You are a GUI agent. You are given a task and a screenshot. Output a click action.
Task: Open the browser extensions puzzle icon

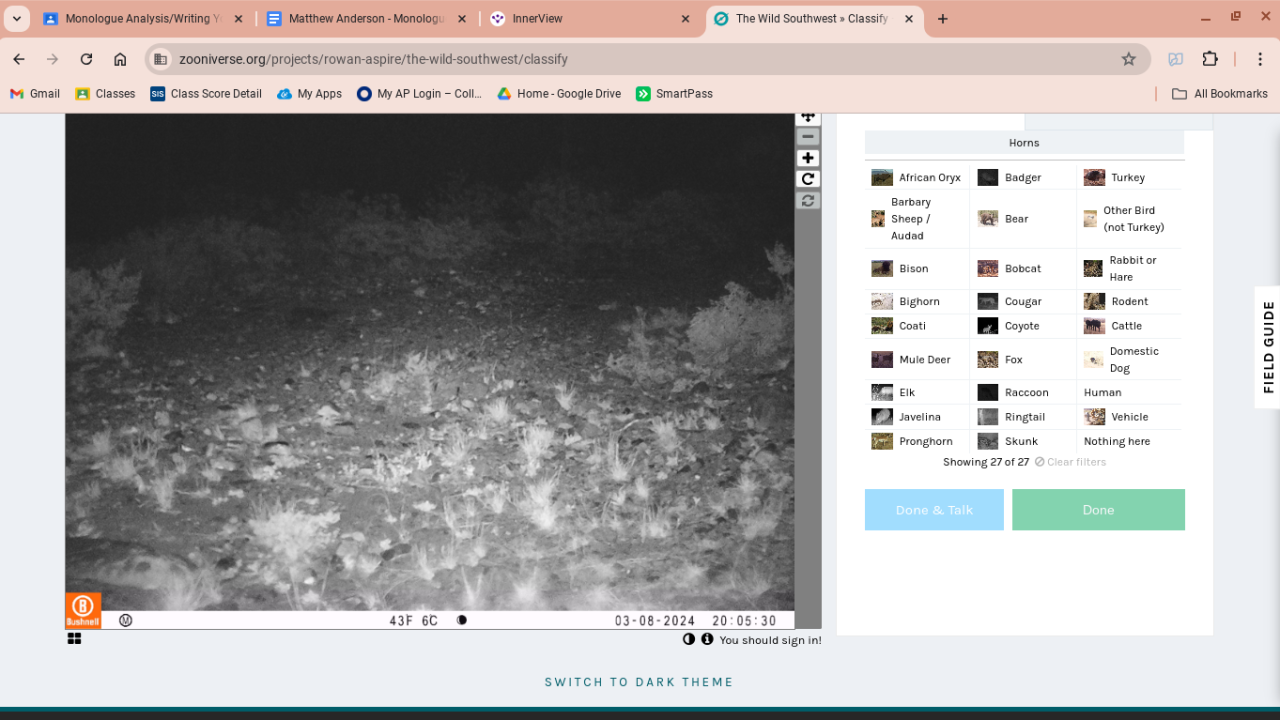1210,59
